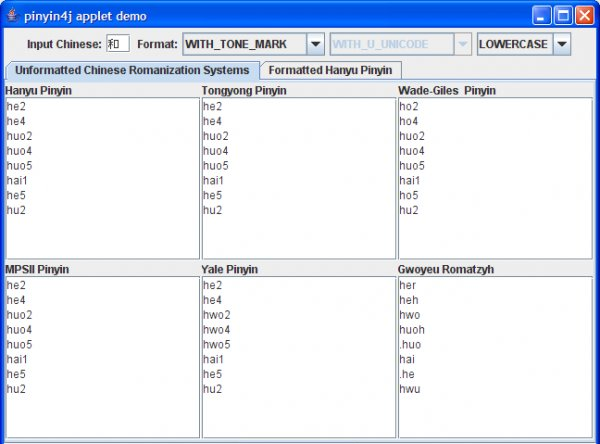This screenshot has height=444, width=600.
Task: Select 'hai1' in Hanyu Pinyin list
Action: 17,180
